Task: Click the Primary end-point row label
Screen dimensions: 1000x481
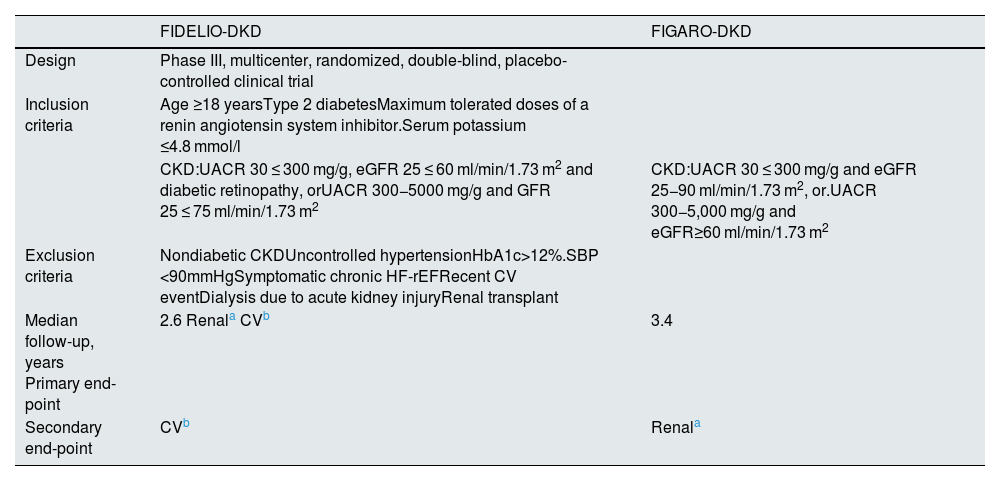Action: [x=70, y=394]
